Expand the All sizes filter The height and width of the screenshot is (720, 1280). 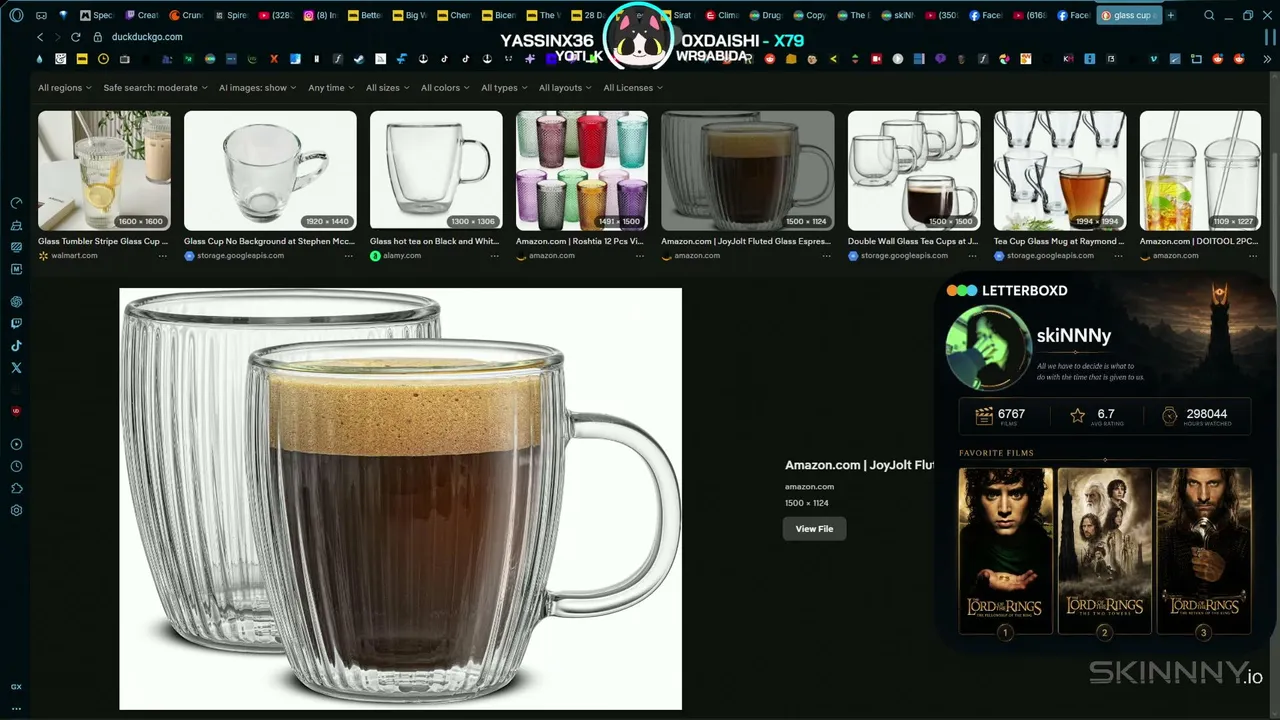[x=388, y=88]
